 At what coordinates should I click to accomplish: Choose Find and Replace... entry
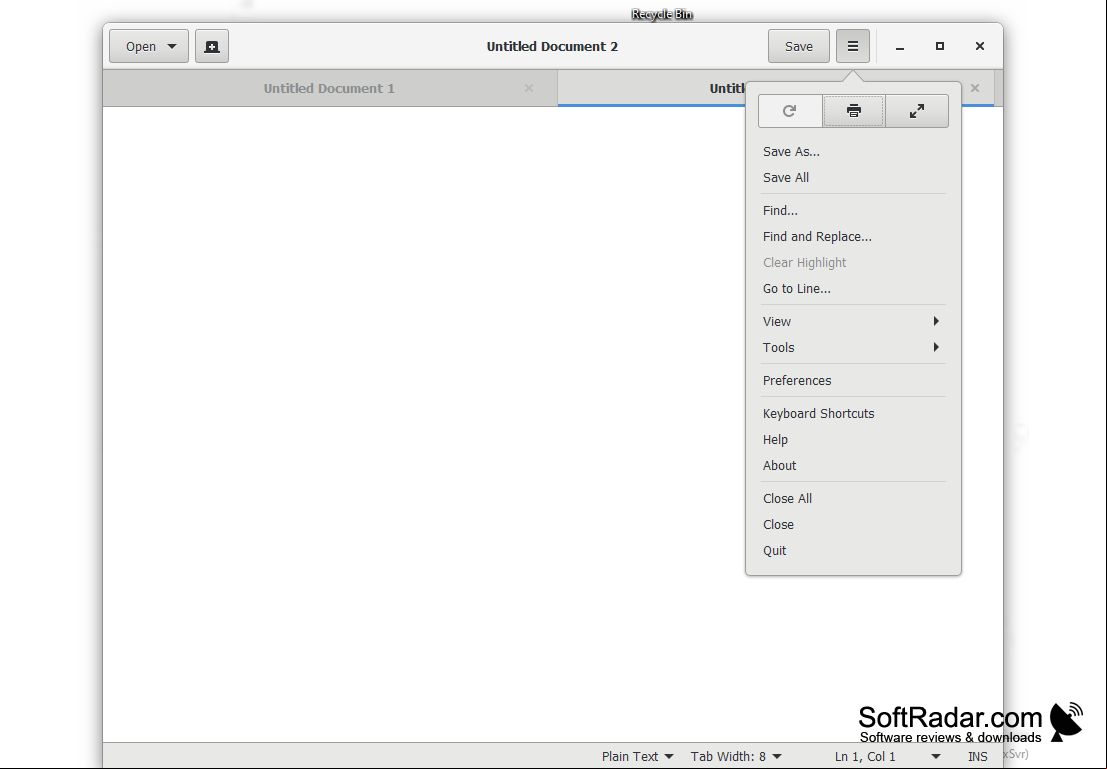tap(854, 237)
